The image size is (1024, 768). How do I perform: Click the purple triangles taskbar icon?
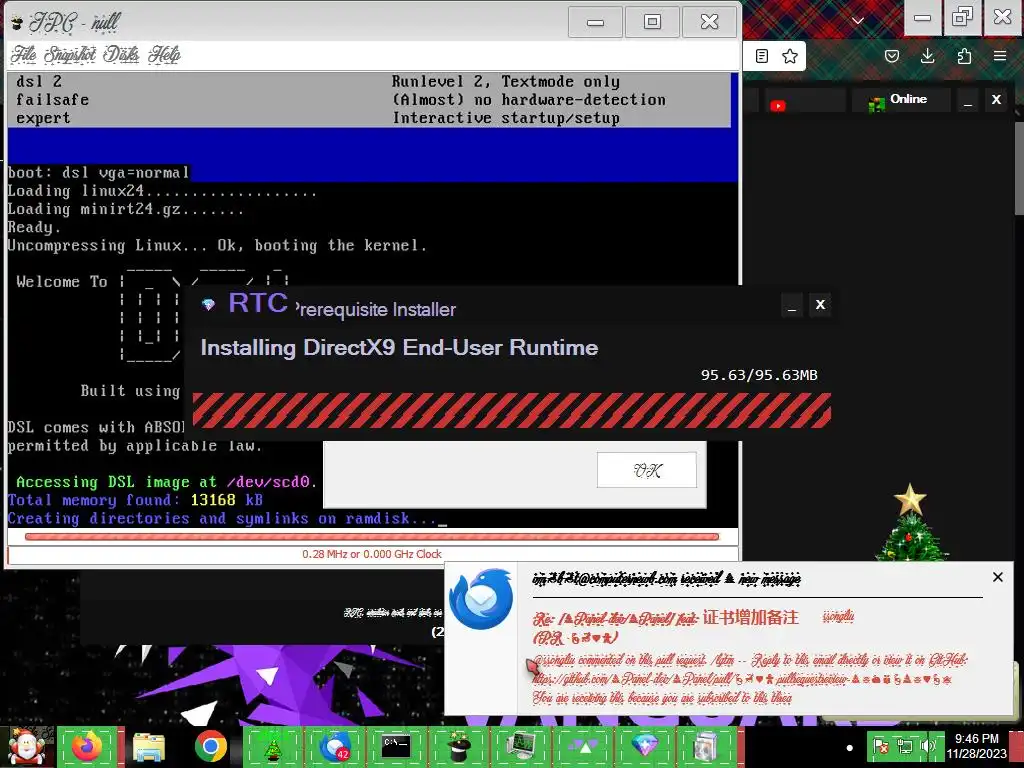[x=582, y=746]
